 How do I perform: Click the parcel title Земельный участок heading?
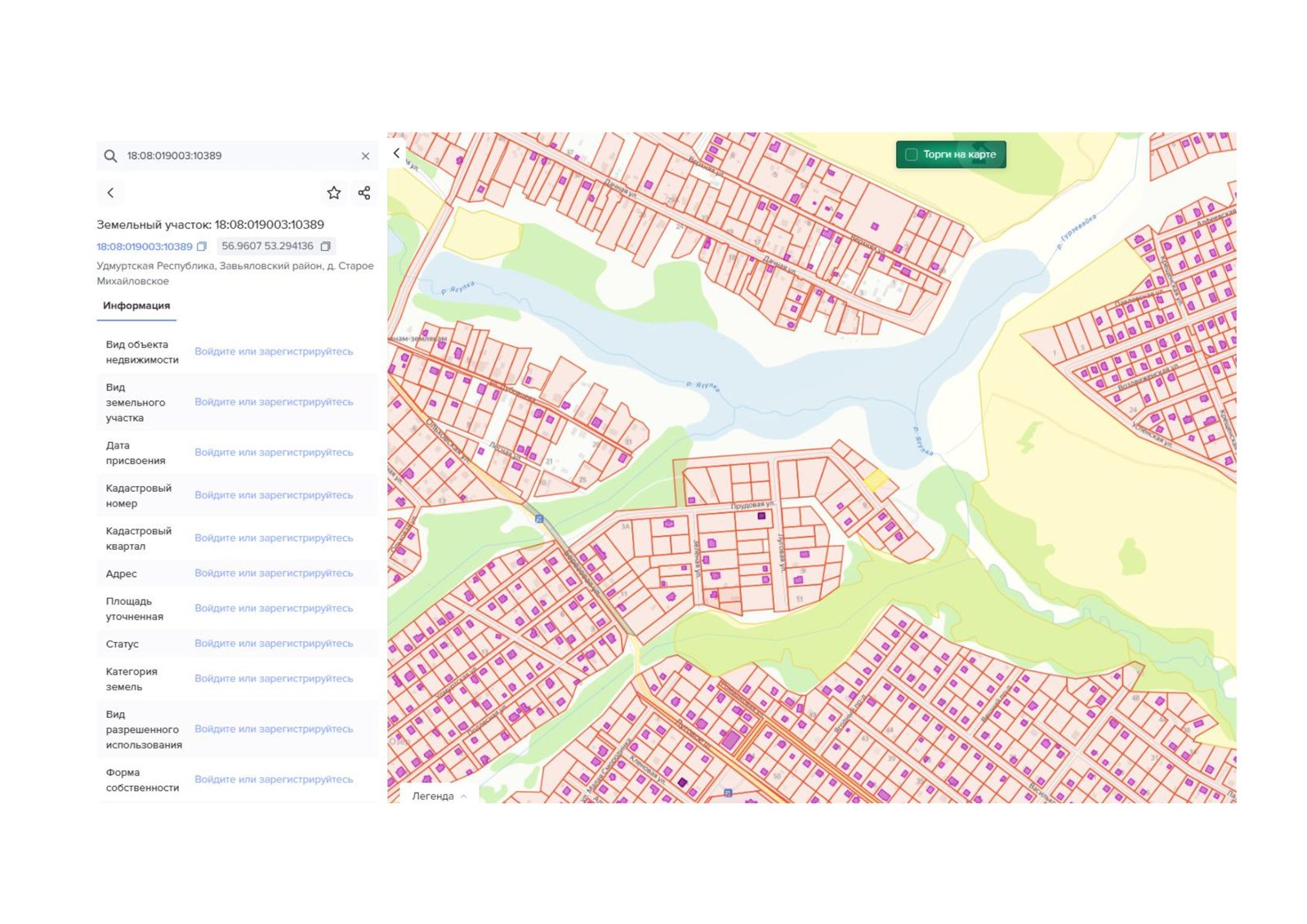click(x=210, y=225)
